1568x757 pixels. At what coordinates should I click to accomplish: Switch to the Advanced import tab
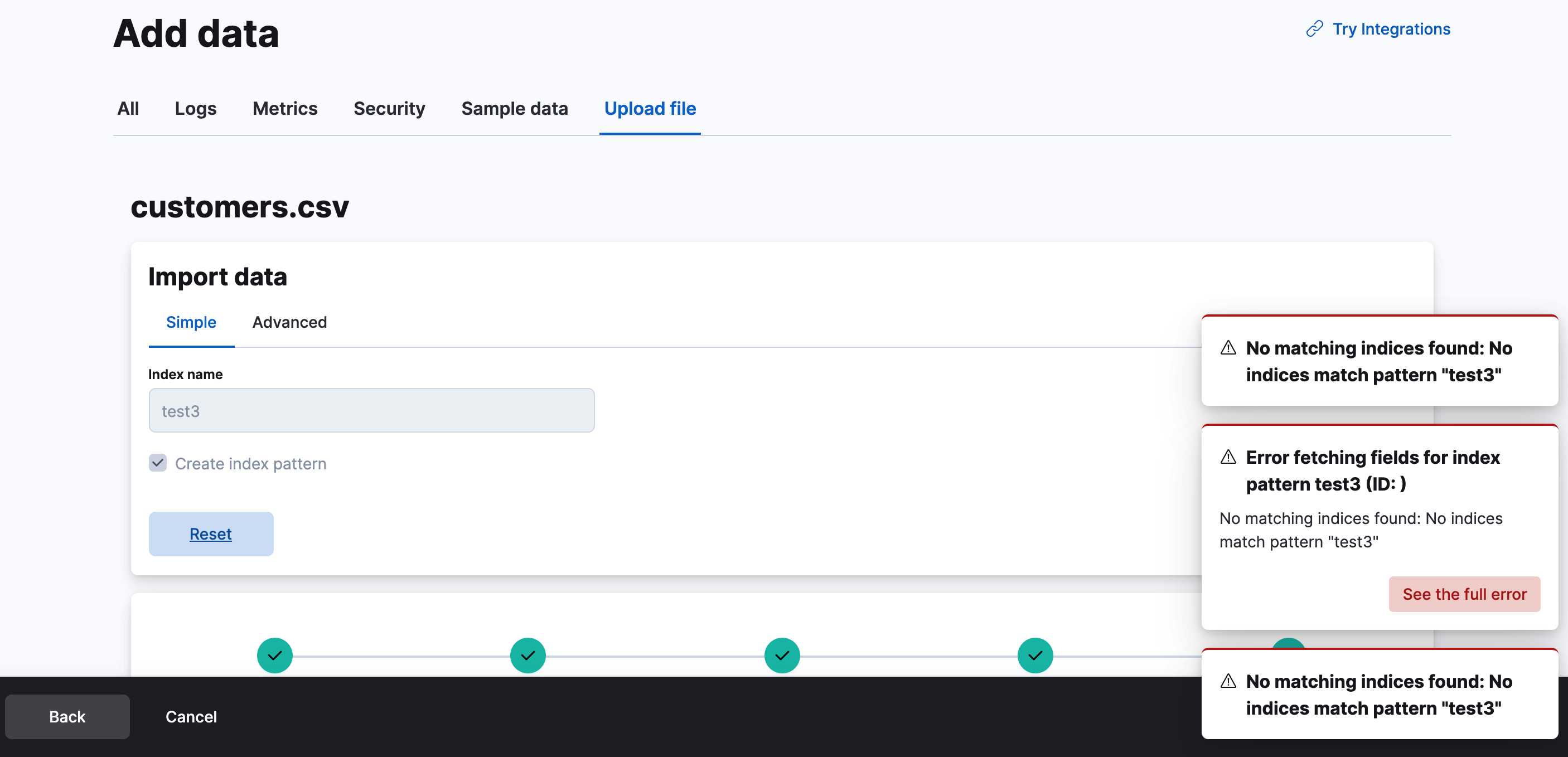pyautogui.click(x=289, y=322)
